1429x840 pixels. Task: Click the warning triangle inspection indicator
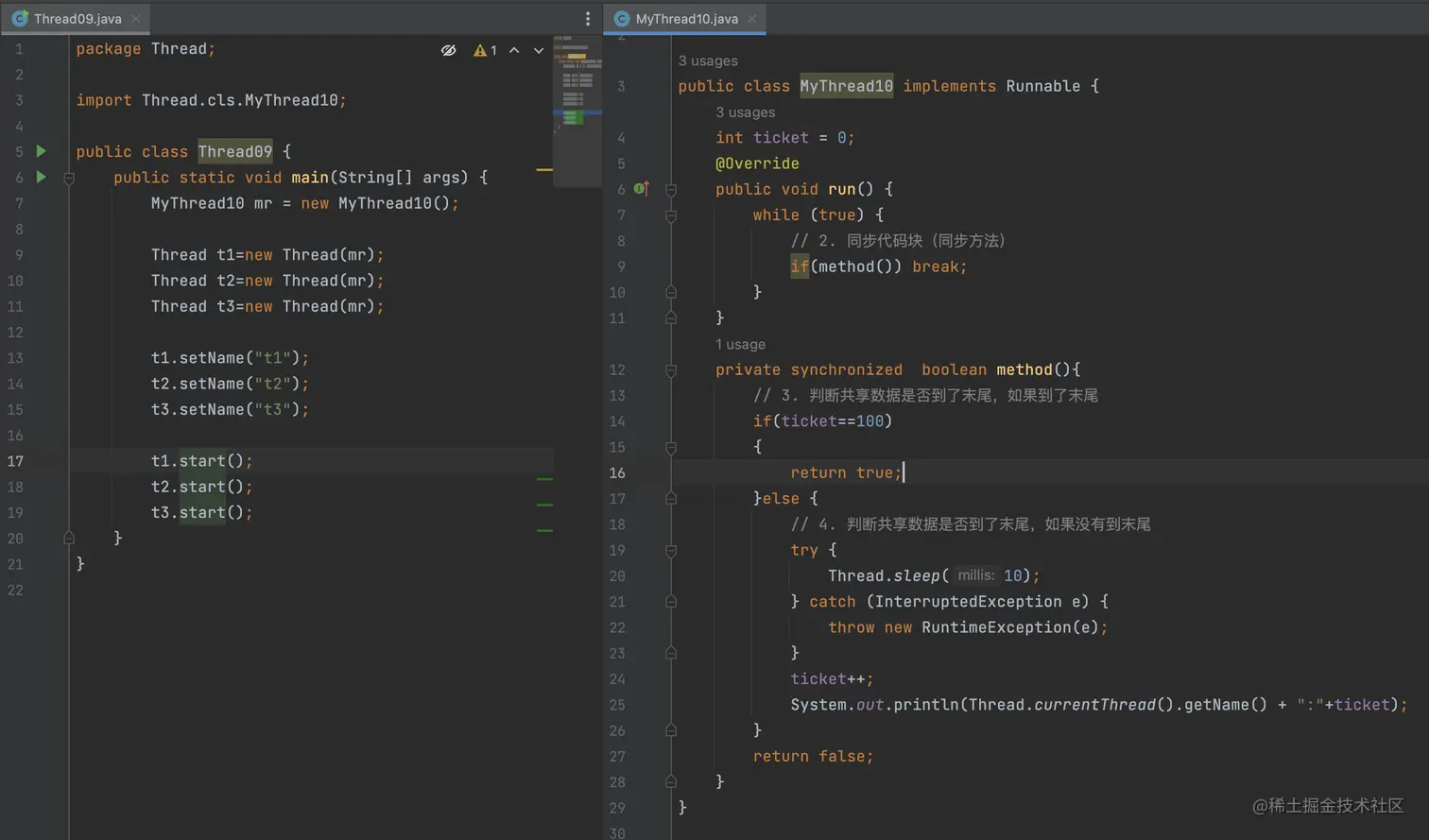480,50
